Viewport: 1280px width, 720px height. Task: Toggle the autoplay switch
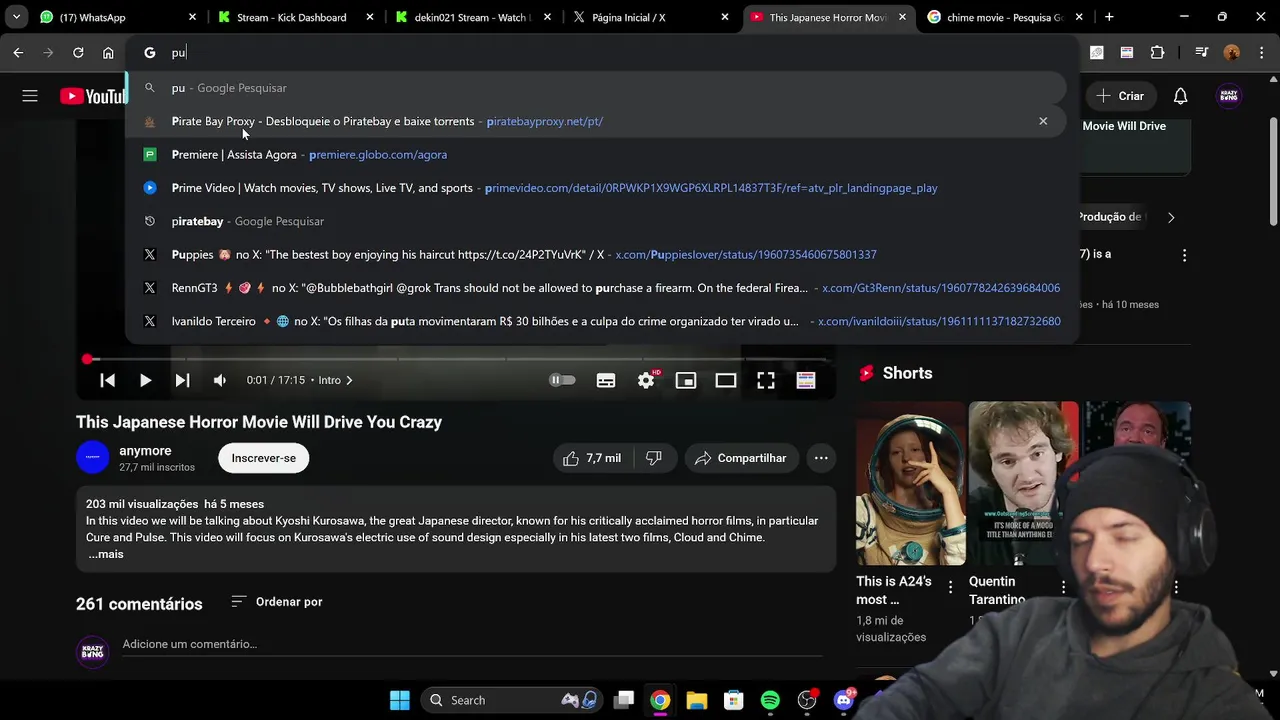pos(563,380)
